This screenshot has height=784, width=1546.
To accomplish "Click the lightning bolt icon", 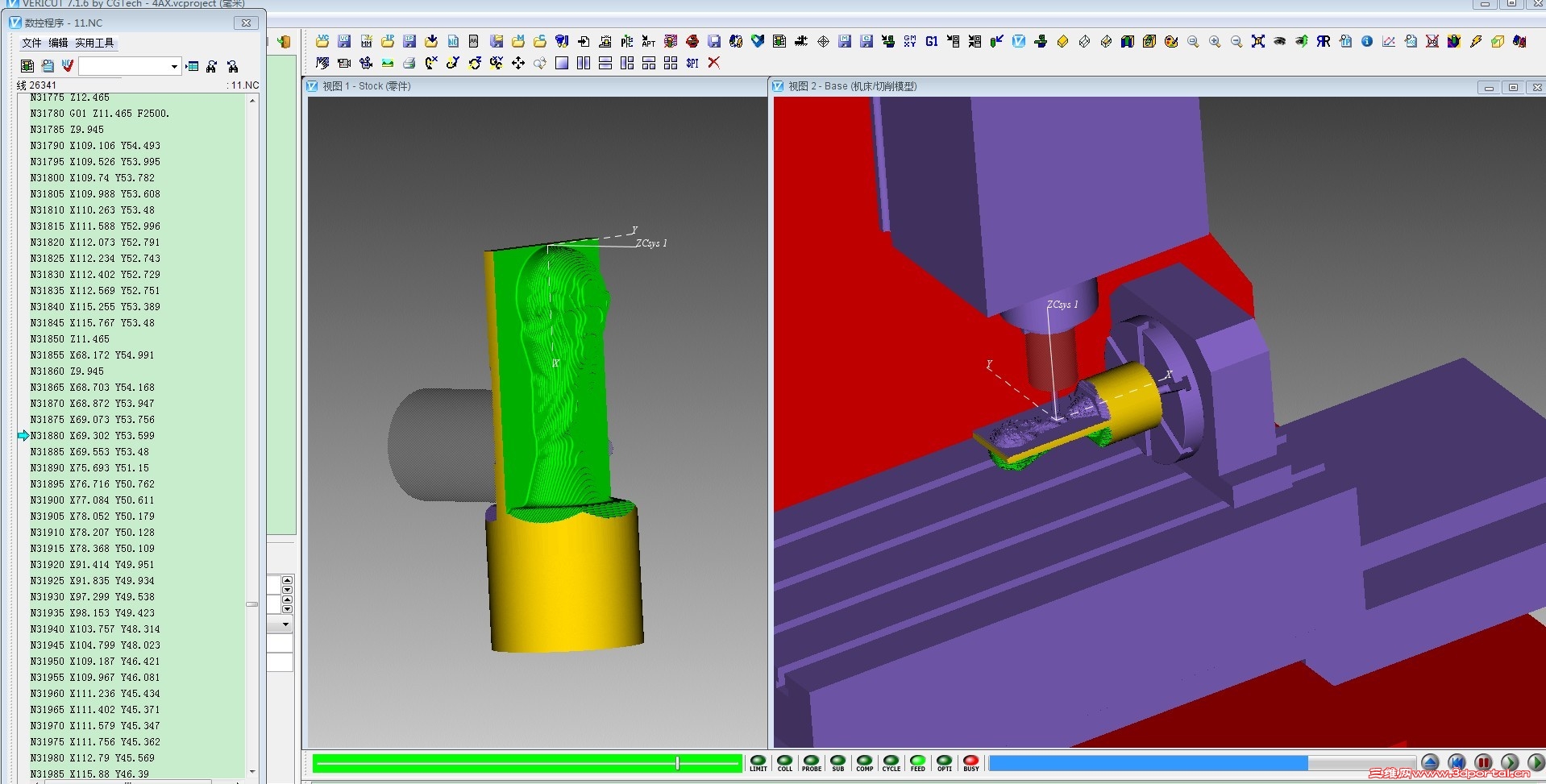I will (1476, 41).
